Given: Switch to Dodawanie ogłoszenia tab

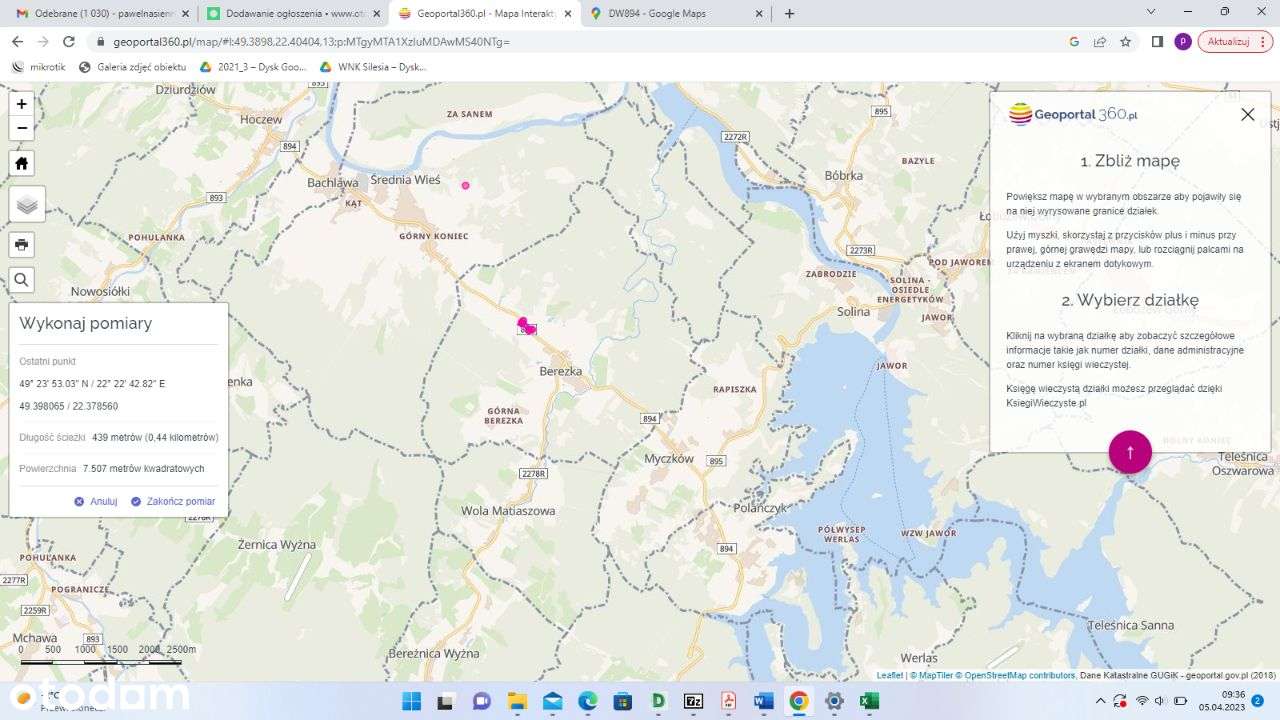Looking at the screenshot, I should coord(290,13).
